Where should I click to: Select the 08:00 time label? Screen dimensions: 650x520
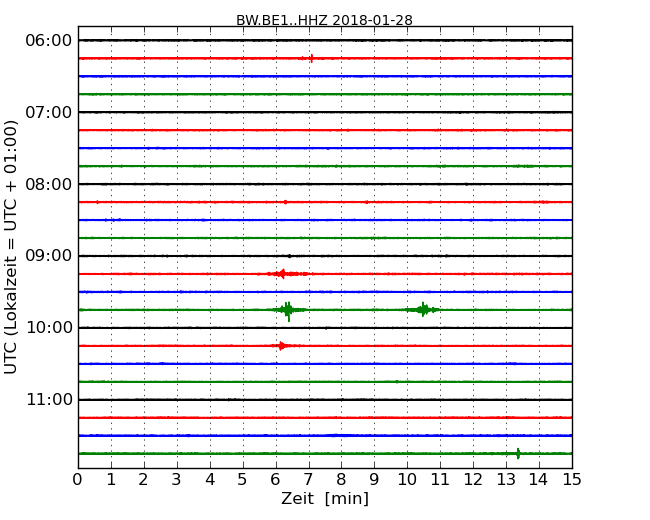(49, 184)
